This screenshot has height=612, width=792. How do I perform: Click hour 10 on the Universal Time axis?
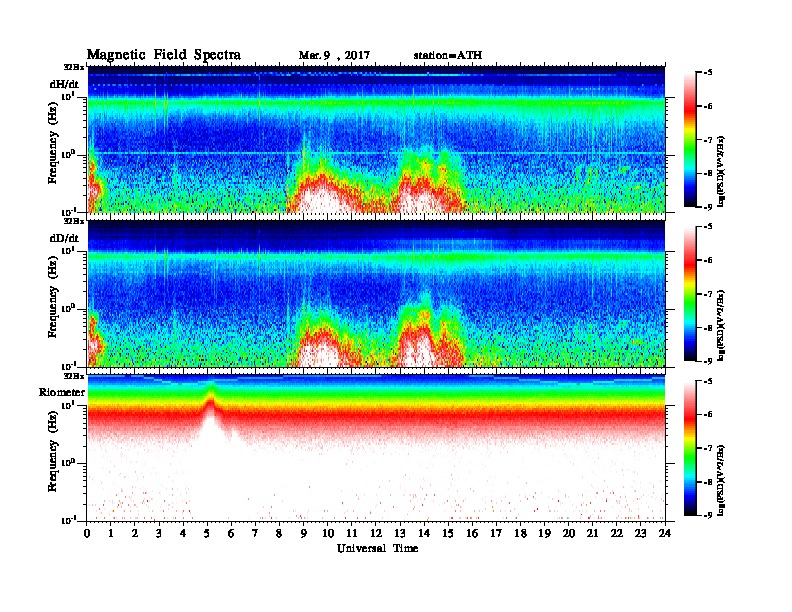328,534
